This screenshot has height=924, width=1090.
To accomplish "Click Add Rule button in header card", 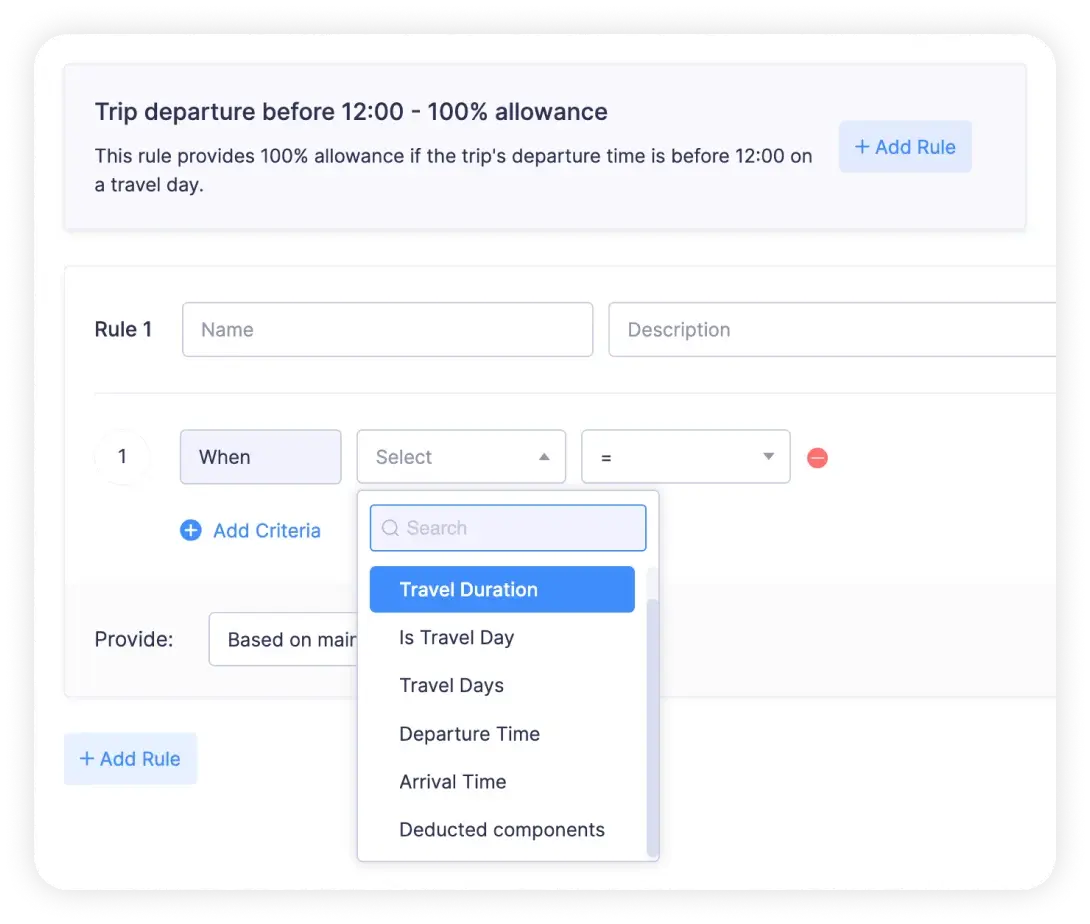I will click(904, 147).
